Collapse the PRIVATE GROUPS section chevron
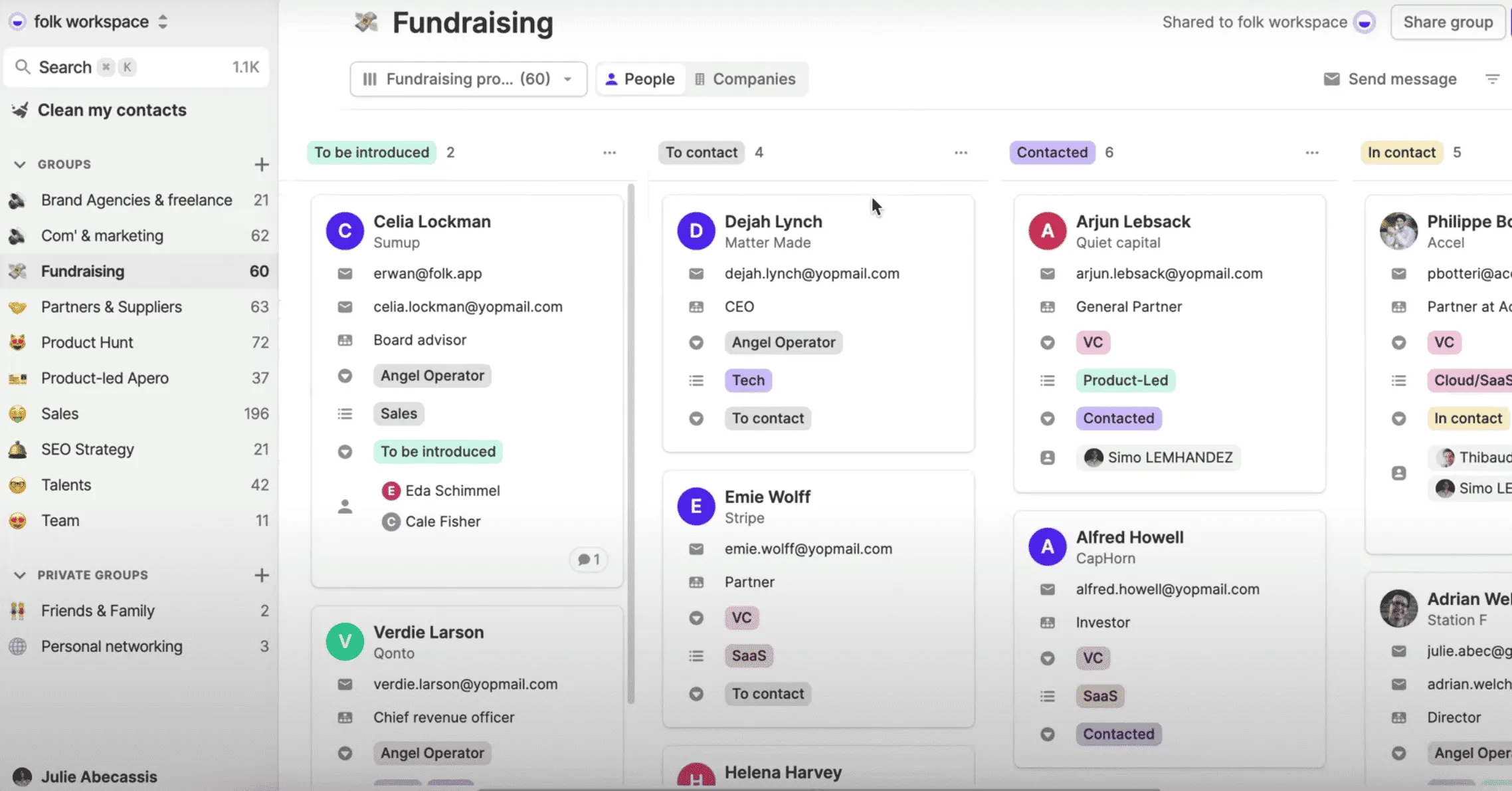 pyautogui.click(x=20, y=575)
